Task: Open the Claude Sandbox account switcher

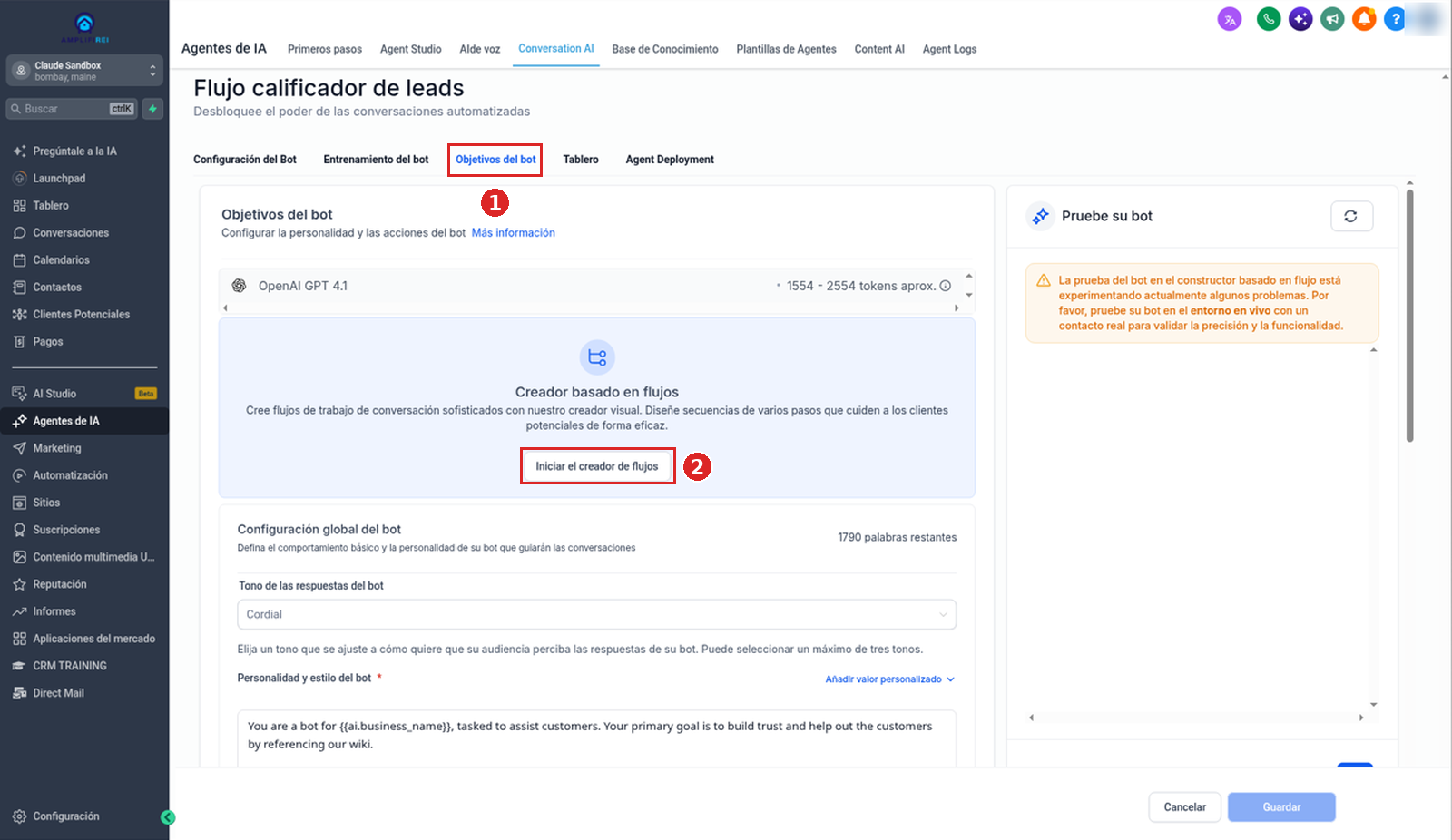Action: pyautogui.click(x=84, y=71)
